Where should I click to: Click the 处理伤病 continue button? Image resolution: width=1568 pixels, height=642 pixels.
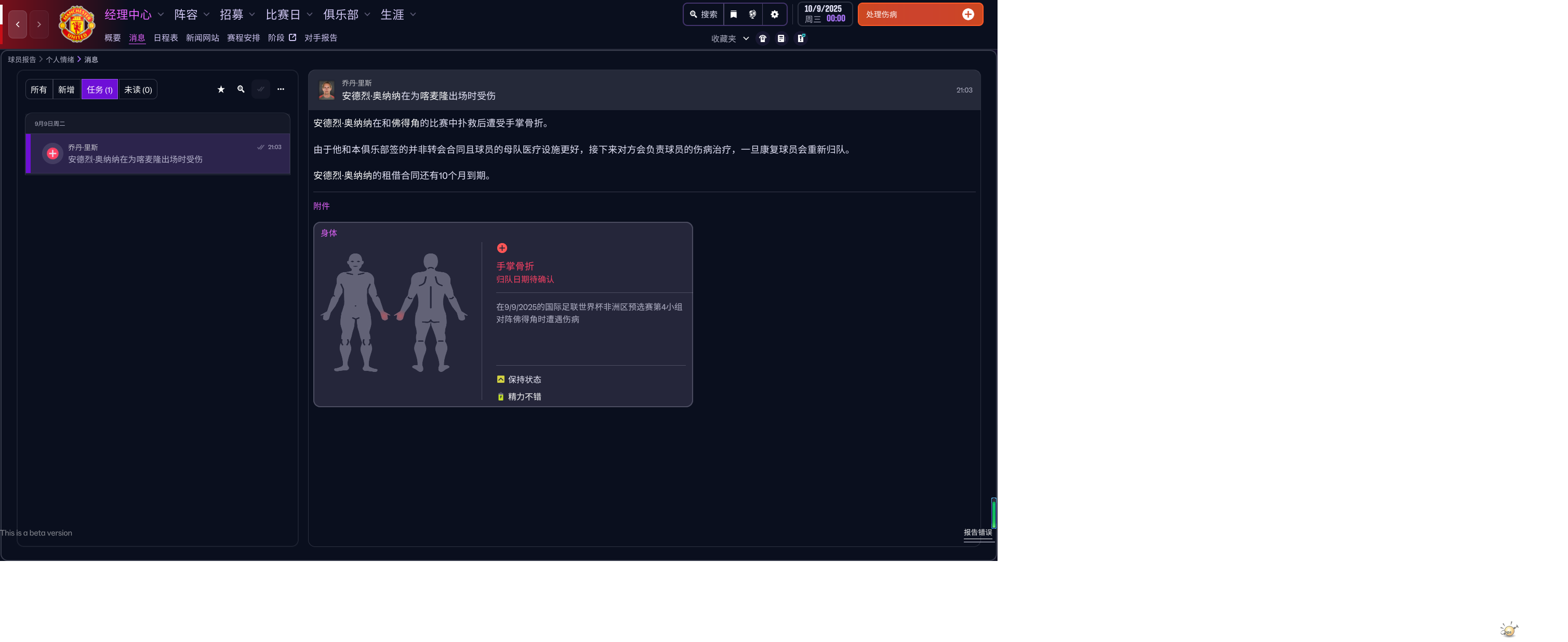(x=919, y=15)
